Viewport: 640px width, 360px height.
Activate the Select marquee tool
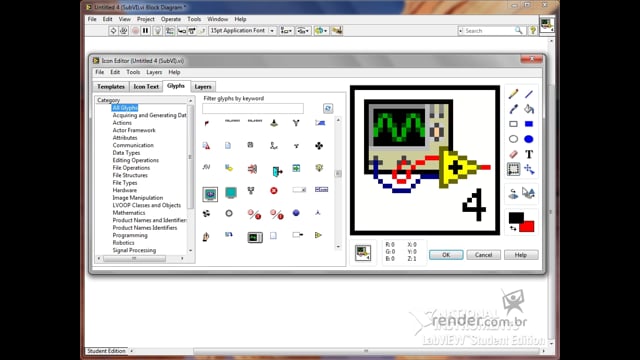(513, 169)
